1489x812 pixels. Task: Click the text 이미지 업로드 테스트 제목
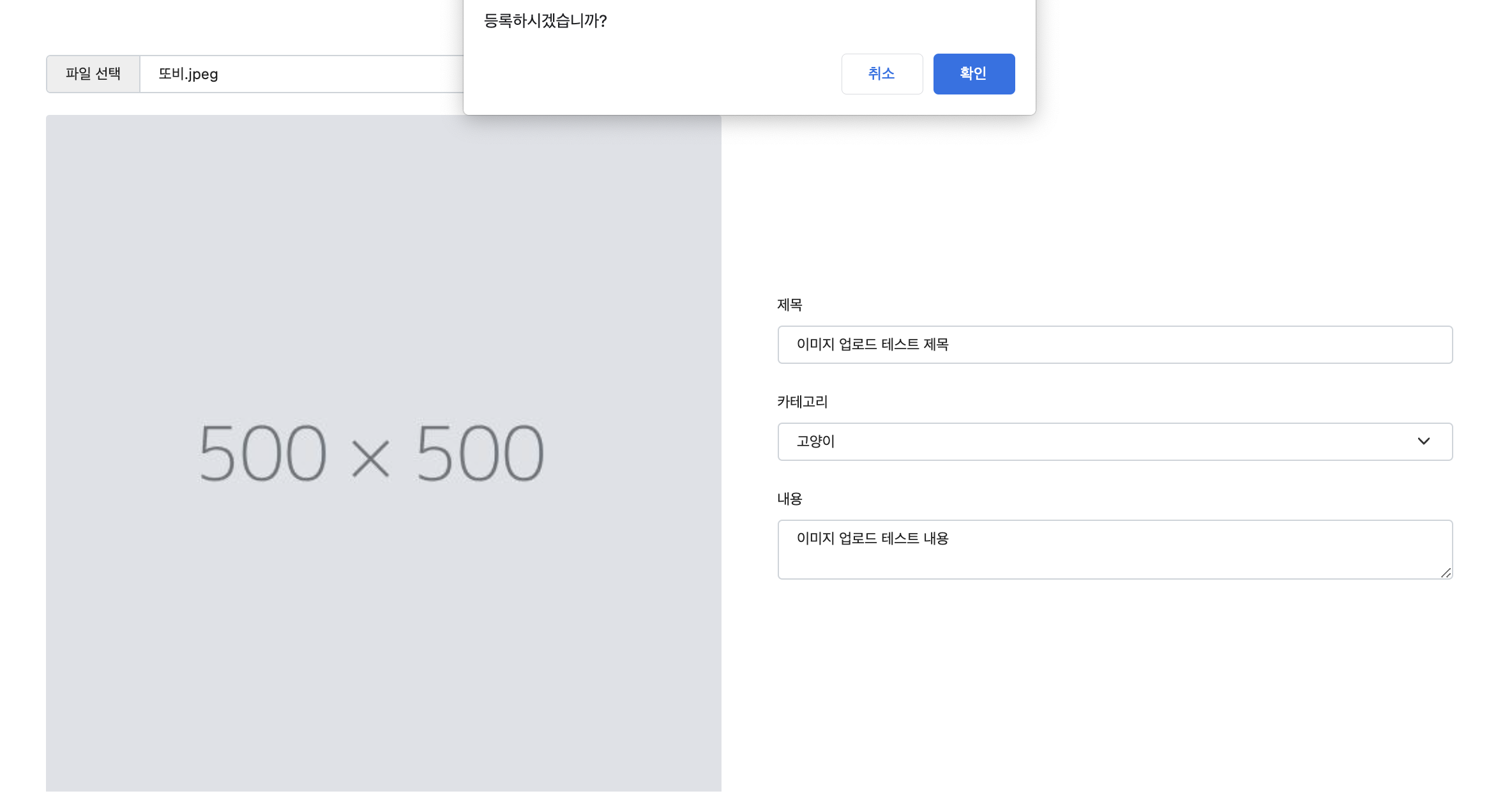pyautogui.click(x=872, y=345)
